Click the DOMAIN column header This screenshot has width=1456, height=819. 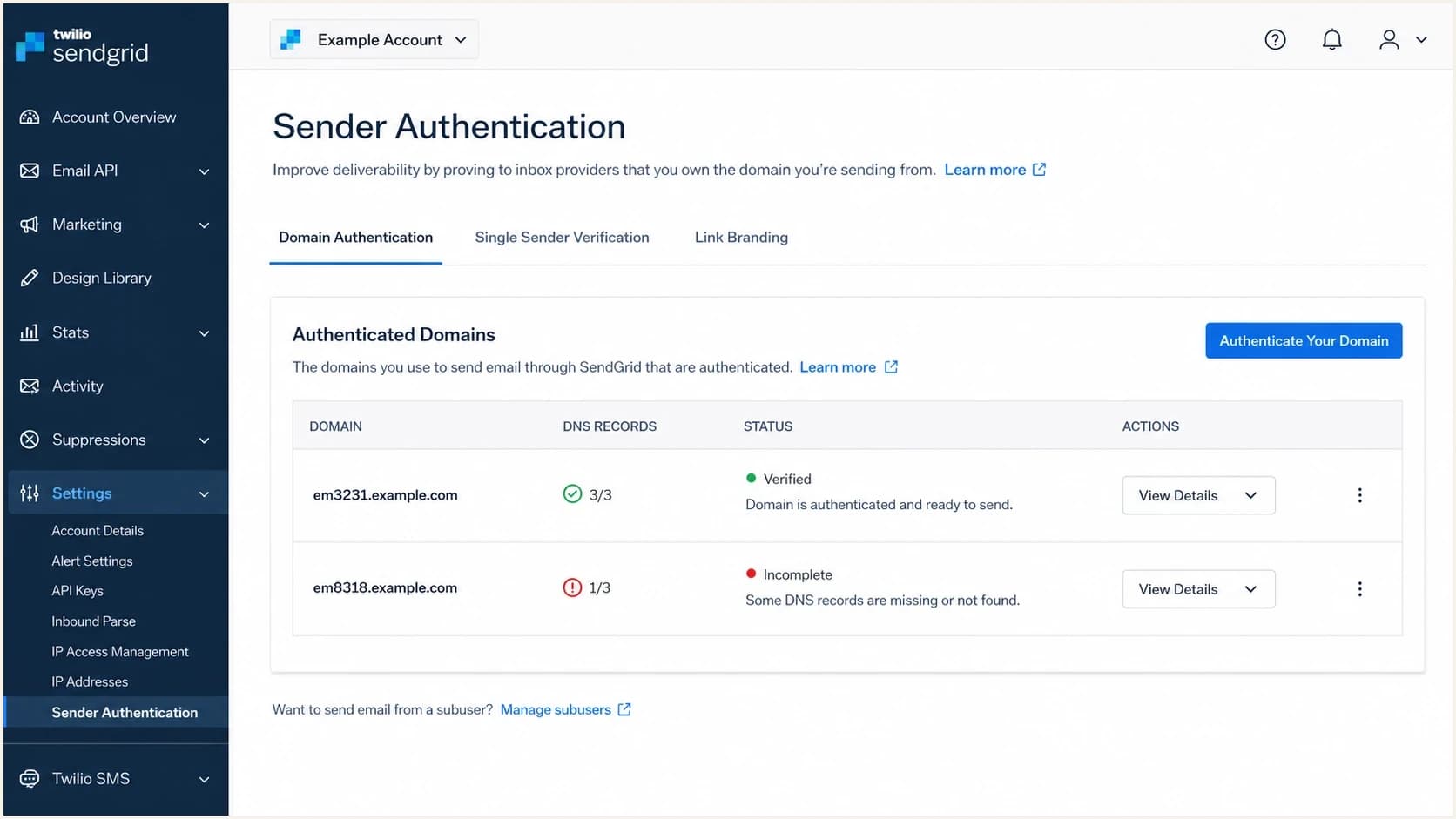coord(335,426)
